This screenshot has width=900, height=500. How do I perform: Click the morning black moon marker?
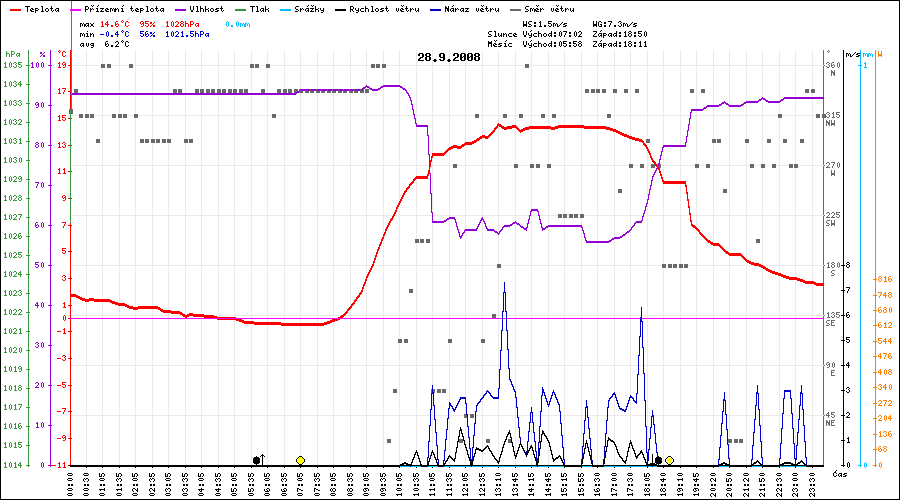tap(257, 460)
